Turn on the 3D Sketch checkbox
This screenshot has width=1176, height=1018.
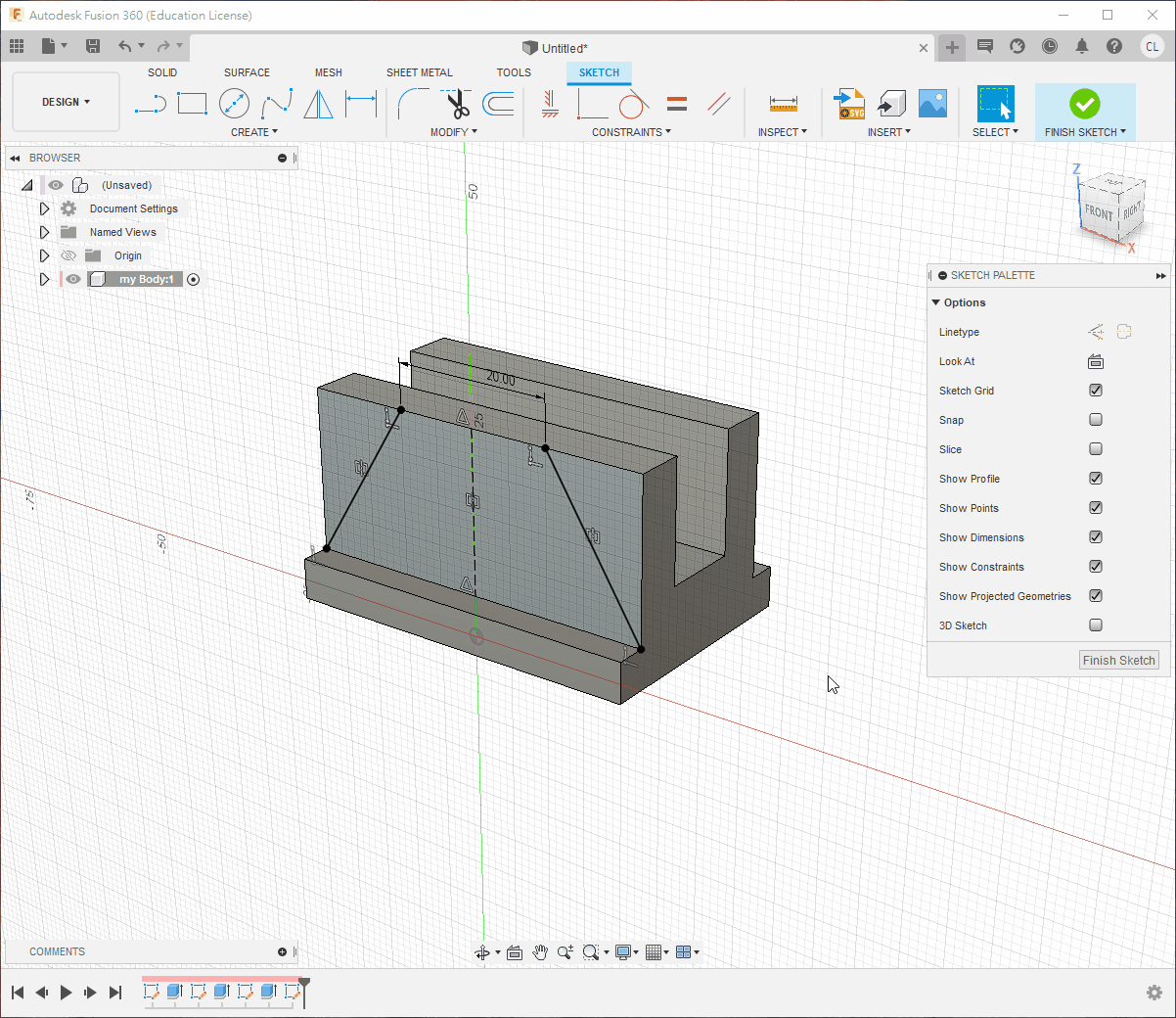pos(1096,625)
